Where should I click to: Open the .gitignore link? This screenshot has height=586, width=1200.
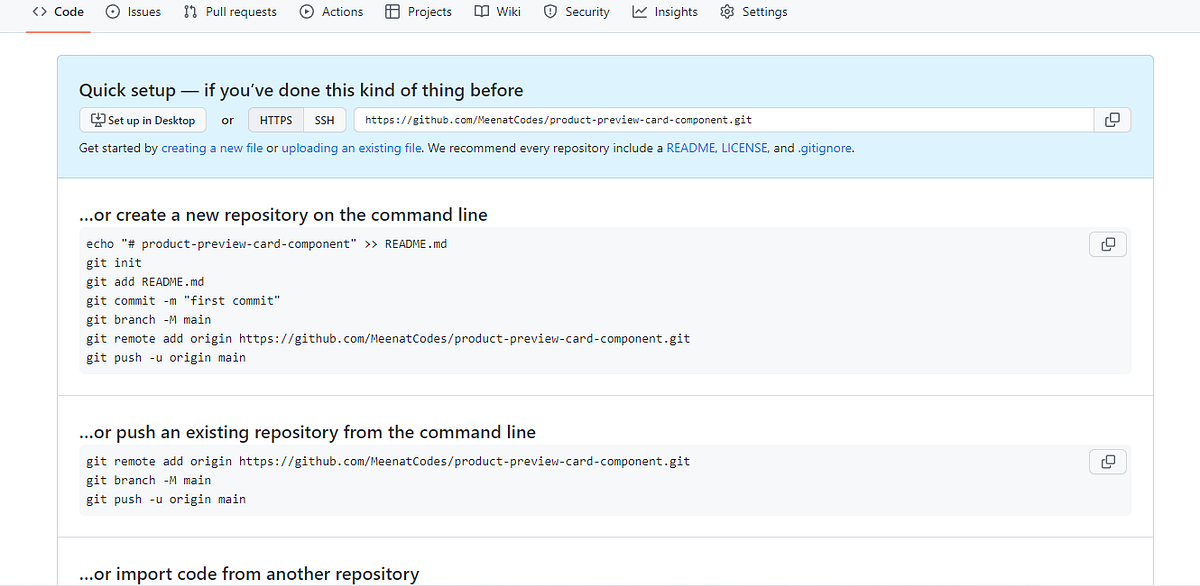point(824,147)
